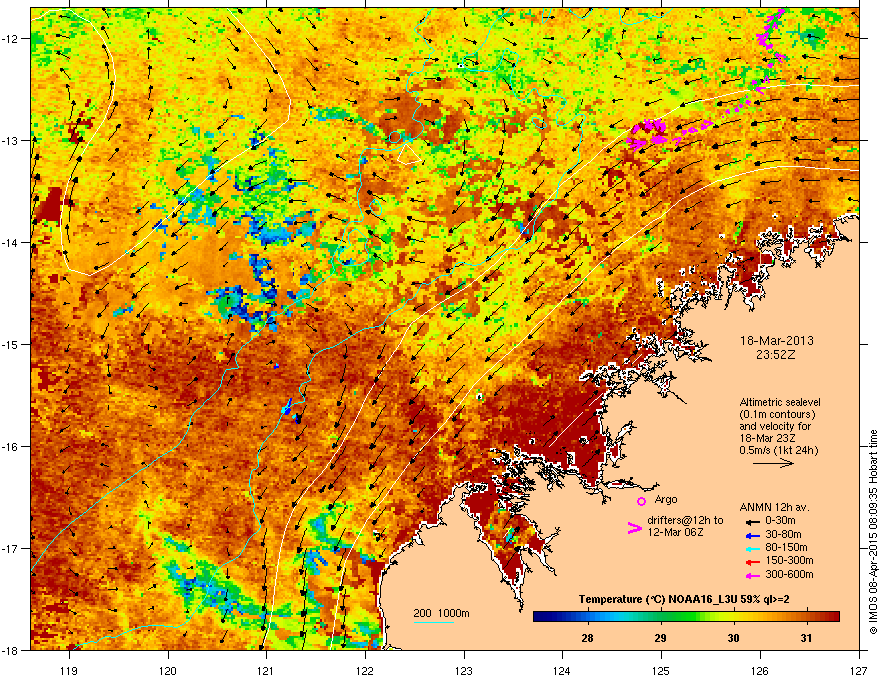Click longitude axis label '123'
This screenshot has height=680, width=880.
coord(464,670)
